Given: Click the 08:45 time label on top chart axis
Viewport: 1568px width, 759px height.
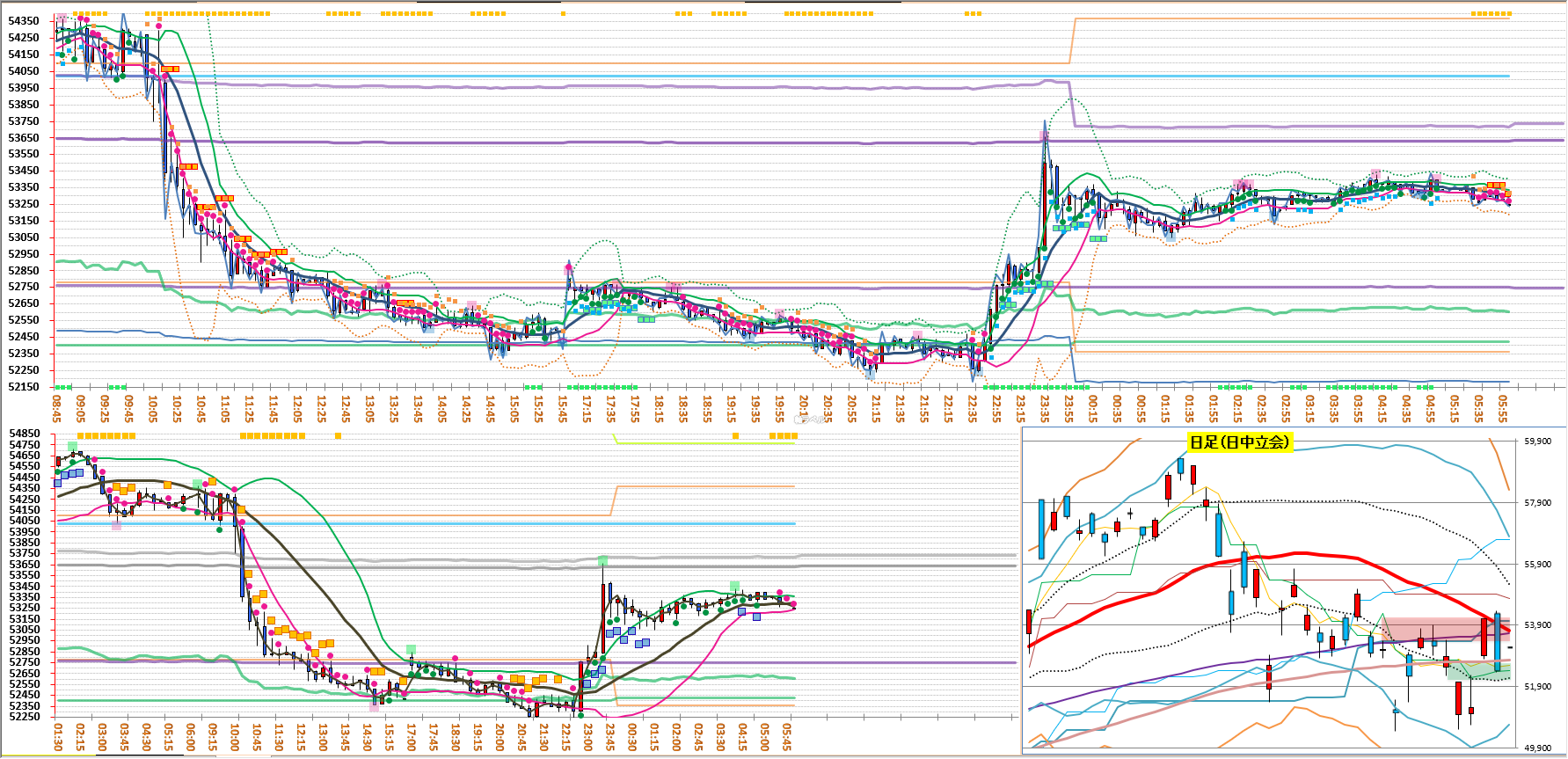Looking at the screenshot, I should (x=57, y=407).
